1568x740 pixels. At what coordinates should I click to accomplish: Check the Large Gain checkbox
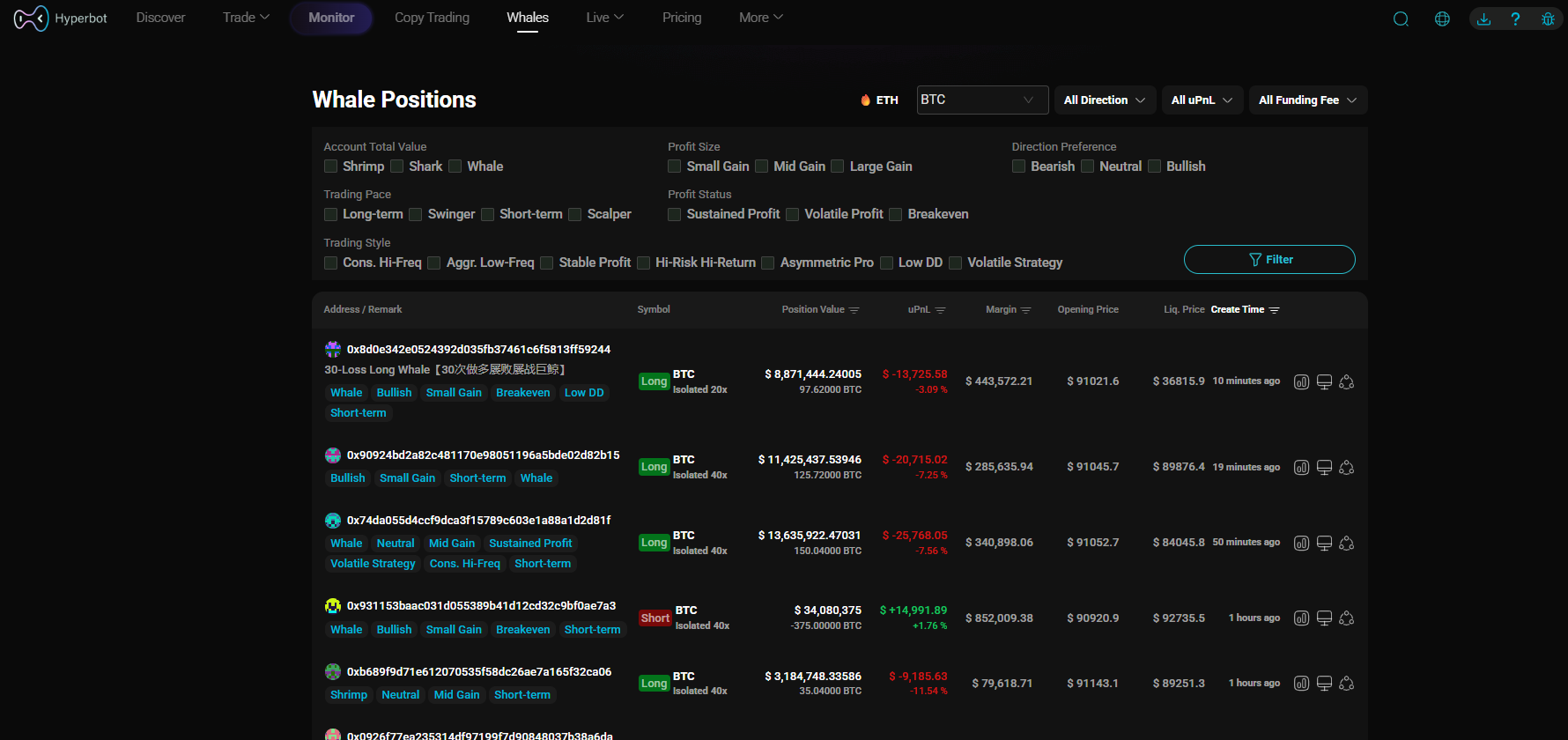pyautogui.click(x=838, y=166)
